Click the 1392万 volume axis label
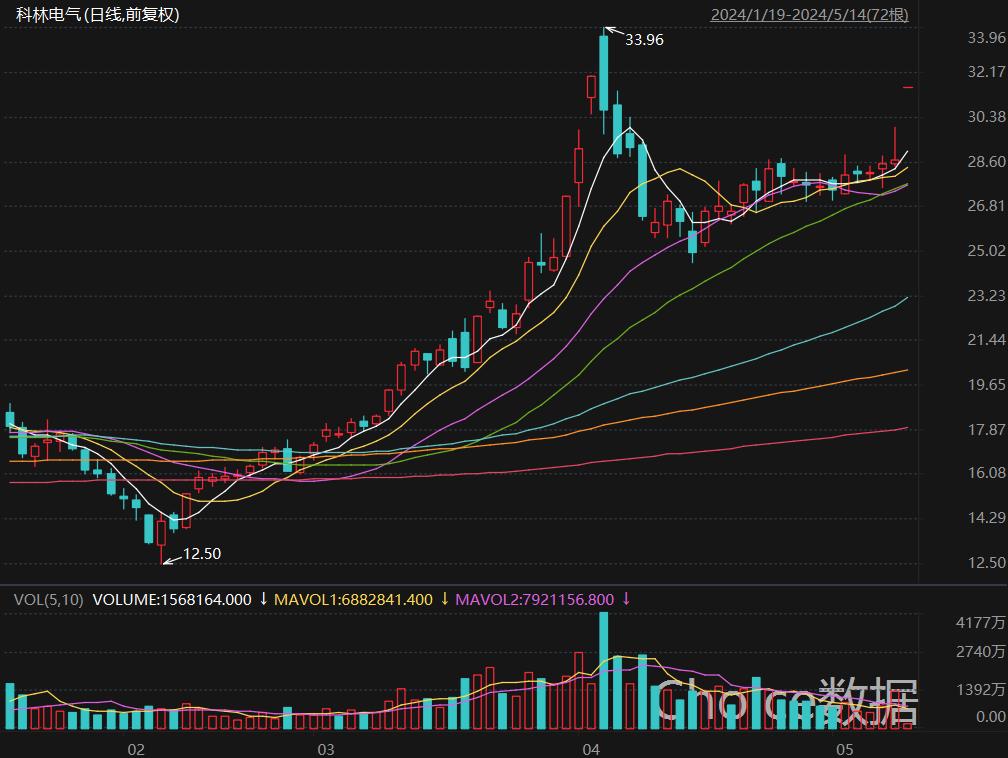The height and width of the screenshot is (758, 1008). 980,690
